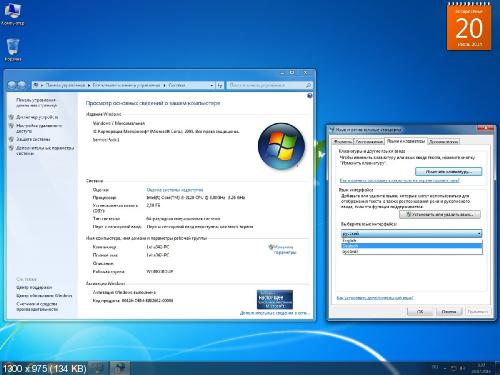
Task: Click the Control Panel item in the taskbar
Action: [120, 368]
